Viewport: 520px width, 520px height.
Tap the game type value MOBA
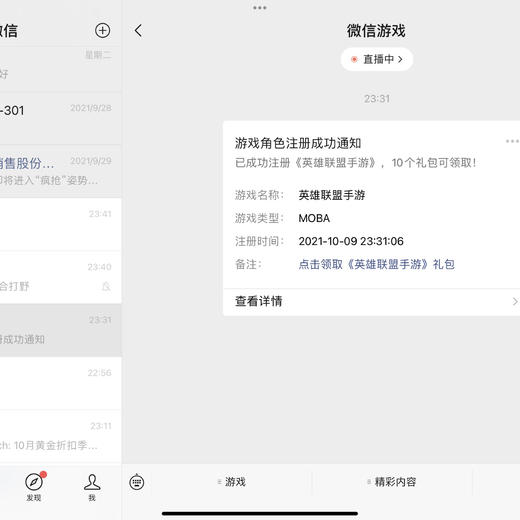click(x=314, y=218)
